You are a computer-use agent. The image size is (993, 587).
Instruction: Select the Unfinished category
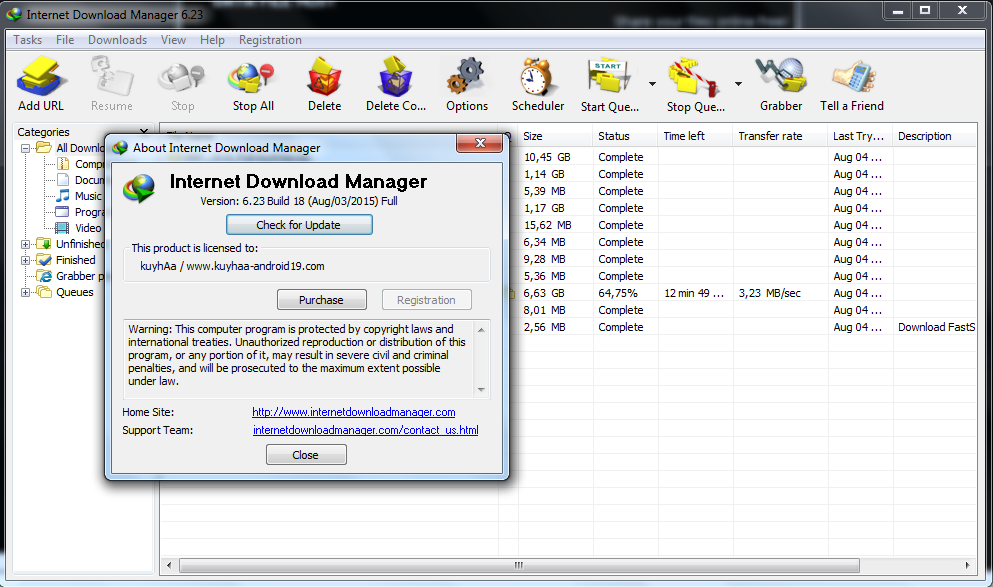coord(80,244)
